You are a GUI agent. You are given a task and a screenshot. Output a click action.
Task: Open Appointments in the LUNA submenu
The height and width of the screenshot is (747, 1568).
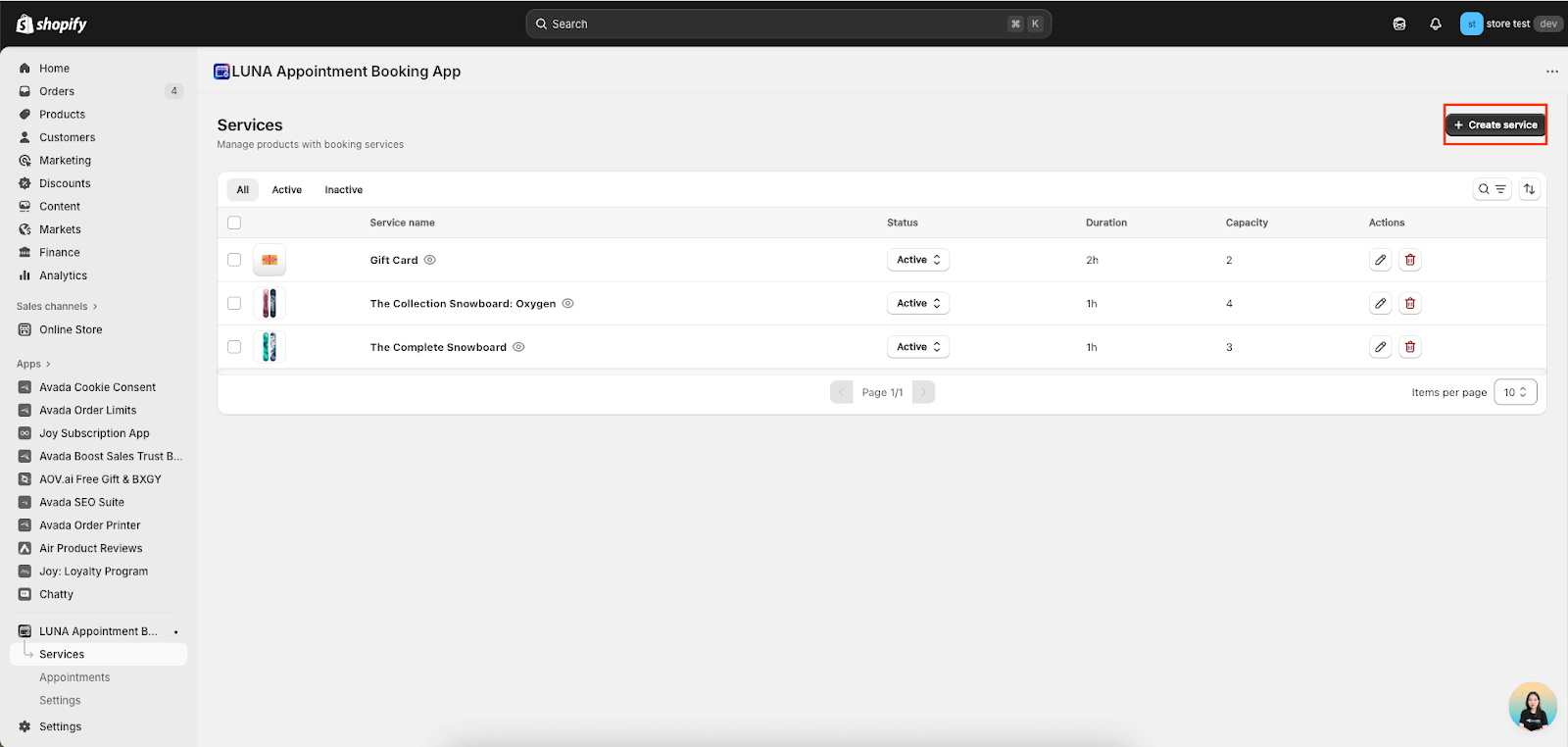click(74, 677)
